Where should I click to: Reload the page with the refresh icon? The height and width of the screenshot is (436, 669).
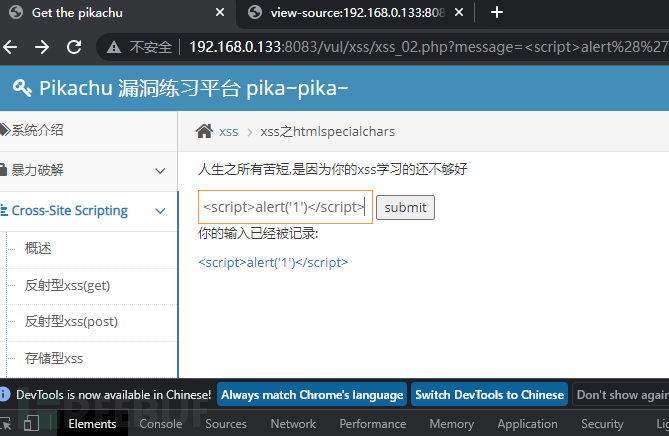click(74, 47)
